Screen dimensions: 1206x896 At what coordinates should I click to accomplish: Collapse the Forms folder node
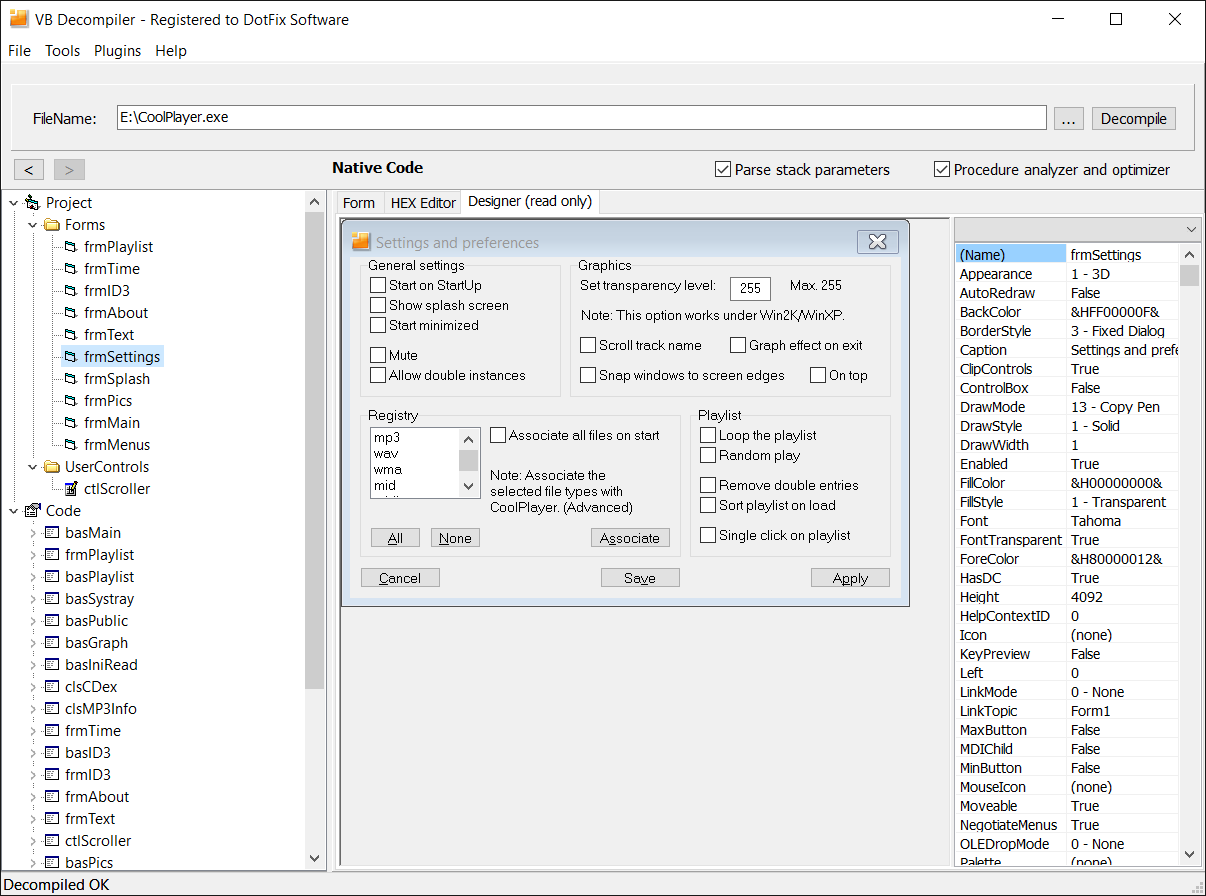click(33, 225)
